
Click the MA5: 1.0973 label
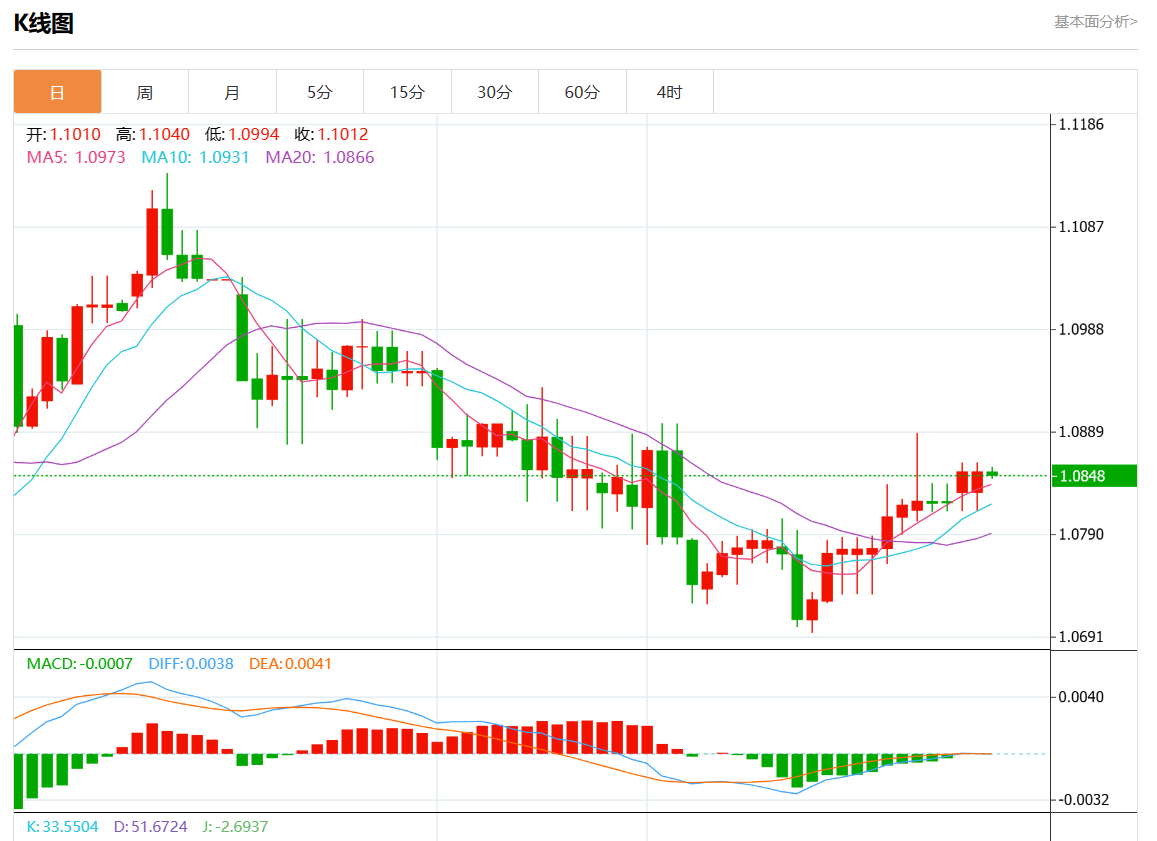point(76,157)
